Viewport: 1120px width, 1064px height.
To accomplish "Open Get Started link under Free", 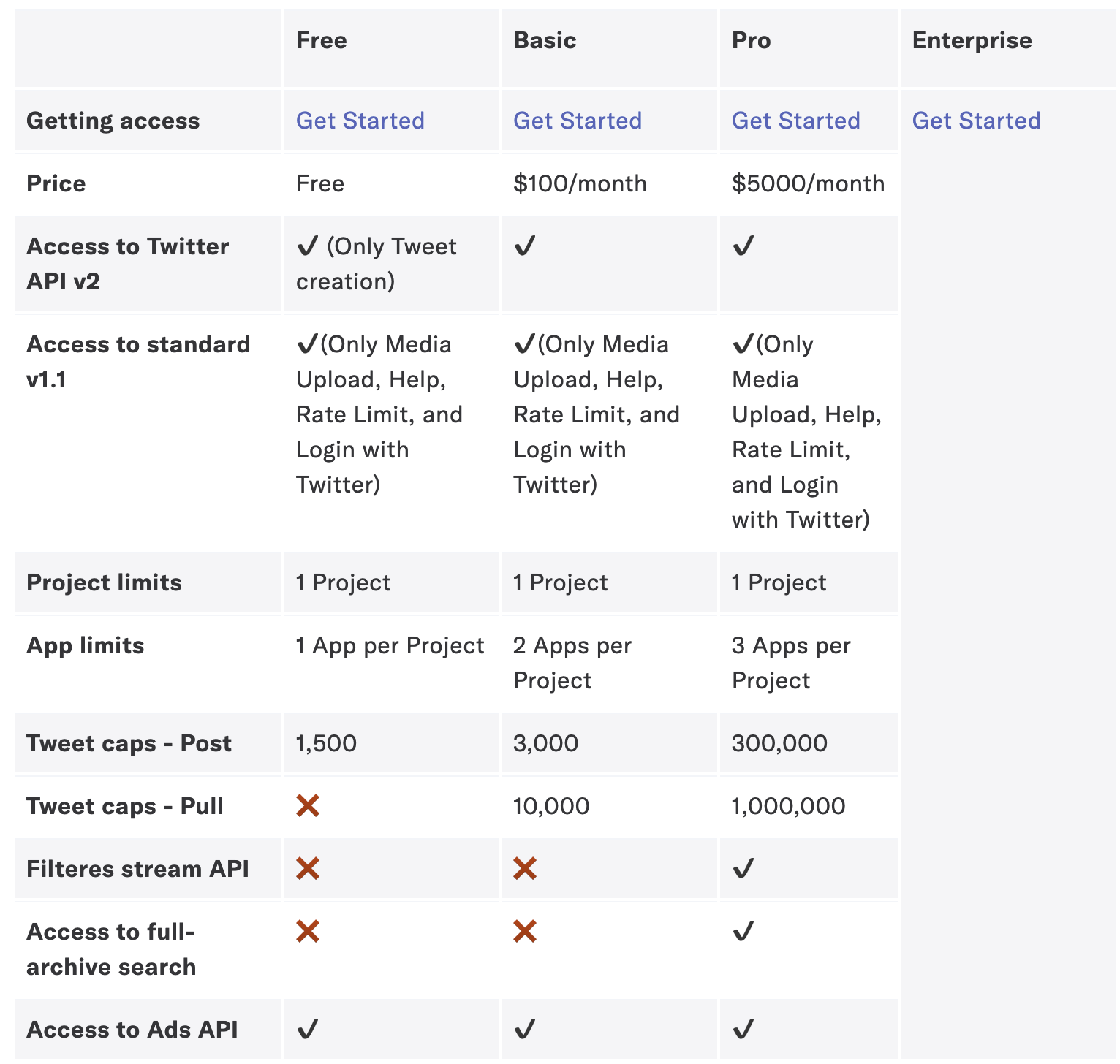I will tap(360, 121).
